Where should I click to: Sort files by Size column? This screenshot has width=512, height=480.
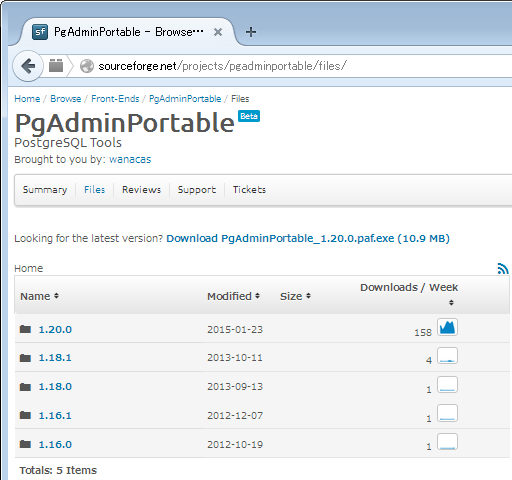click(295, 296)
